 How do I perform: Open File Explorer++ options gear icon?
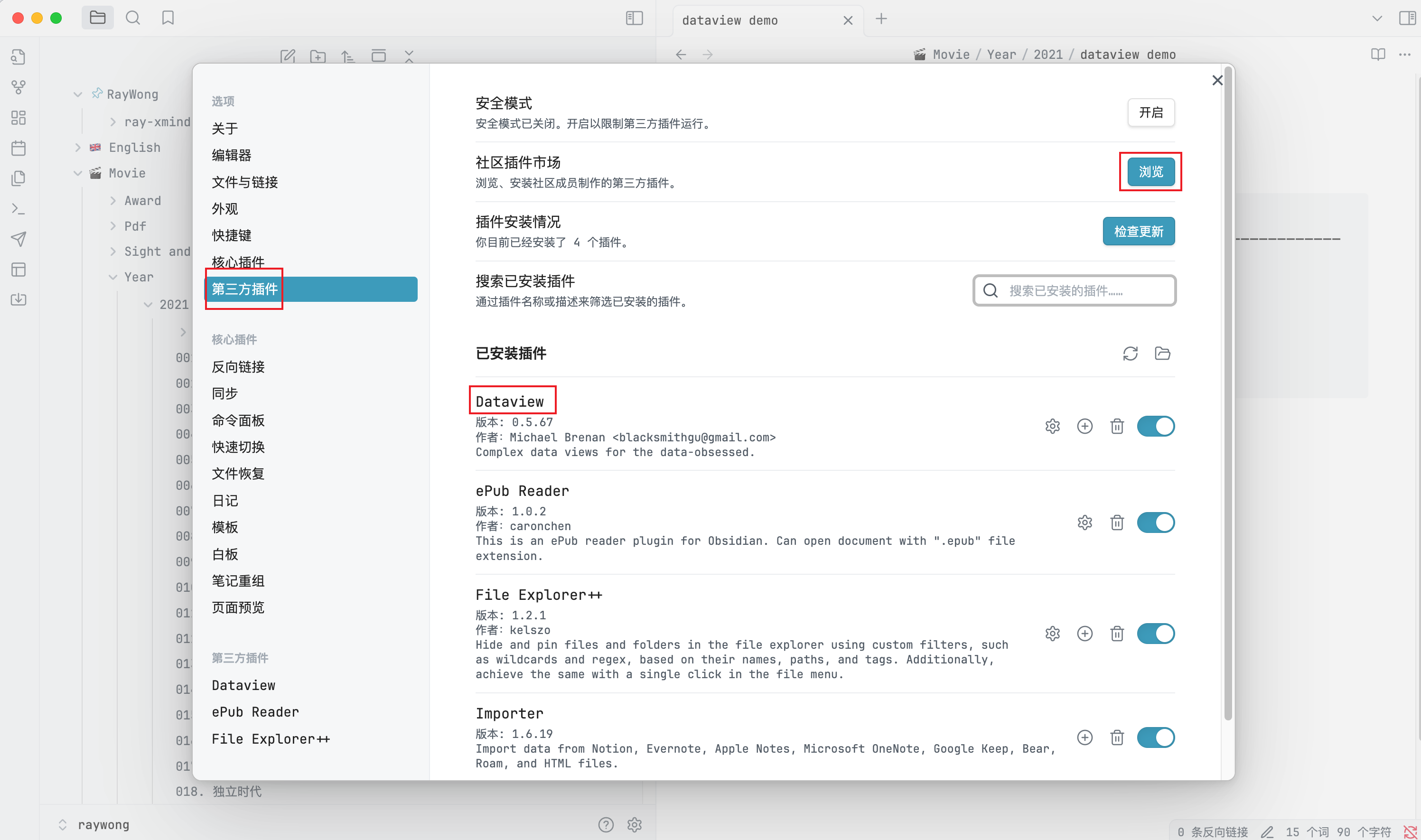pos(1053,634)
